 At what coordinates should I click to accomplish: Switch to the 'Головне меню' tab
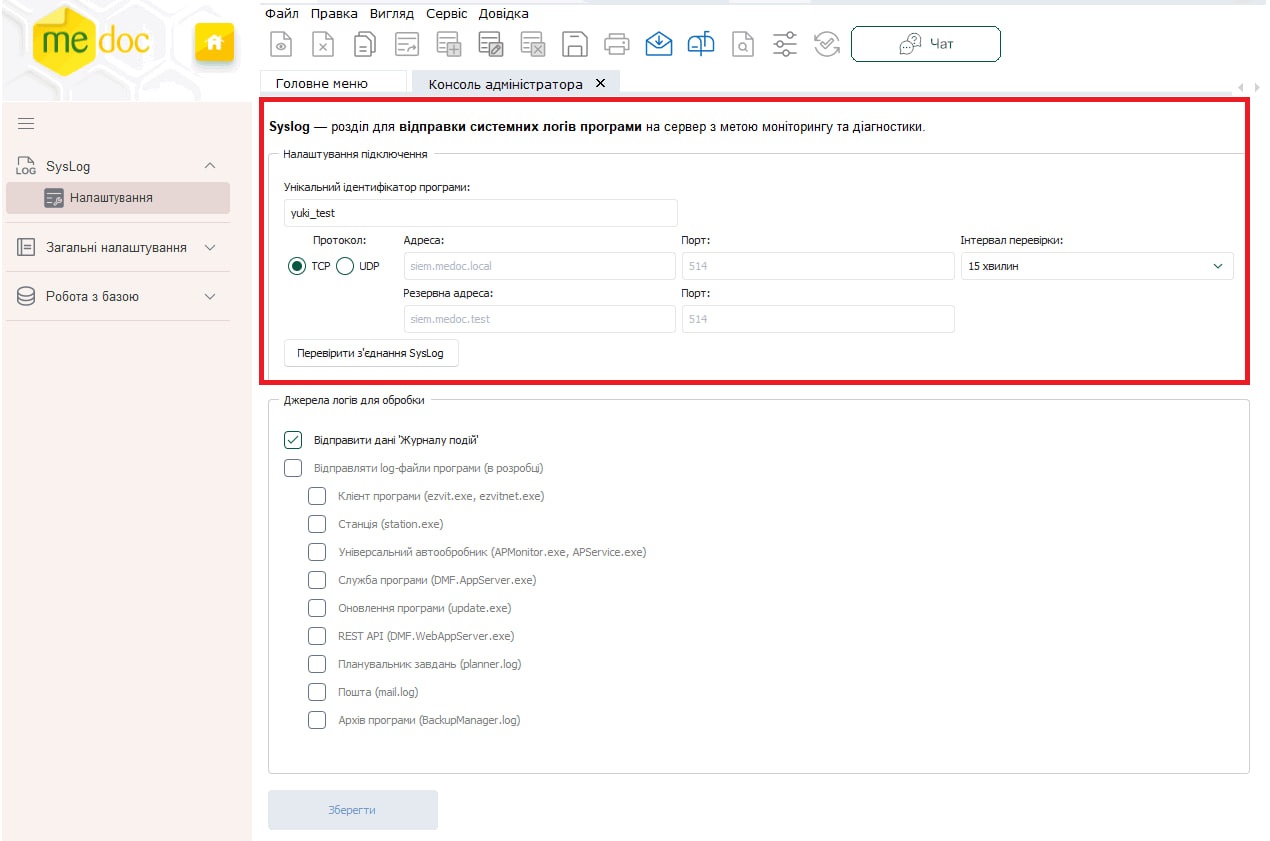pos(322,84)
